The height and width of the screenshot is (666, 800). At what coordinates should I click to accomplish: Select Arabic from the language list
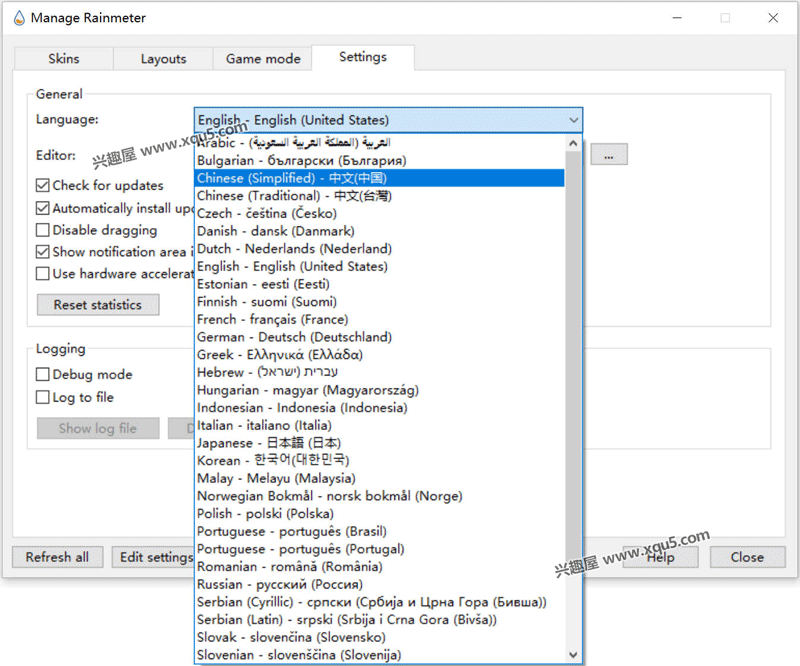tap(380, 143)
